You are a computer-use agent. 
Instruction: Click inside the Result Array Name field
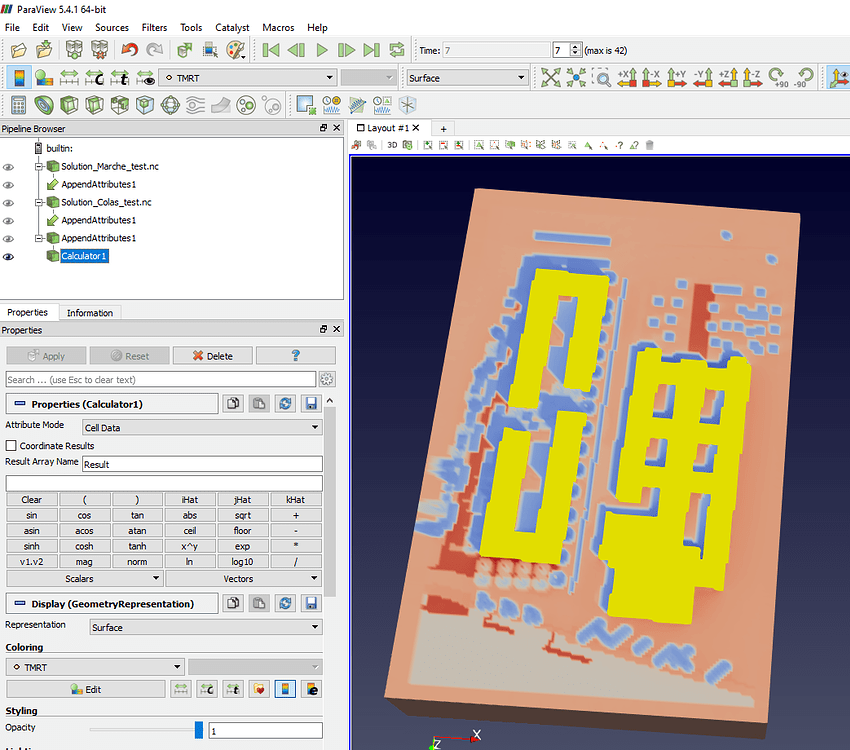click(200, 463)
